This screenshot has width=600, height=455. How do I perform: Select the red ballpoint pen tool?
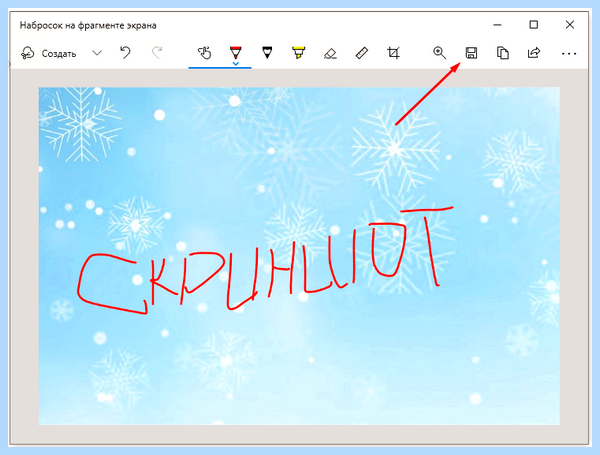236,52
